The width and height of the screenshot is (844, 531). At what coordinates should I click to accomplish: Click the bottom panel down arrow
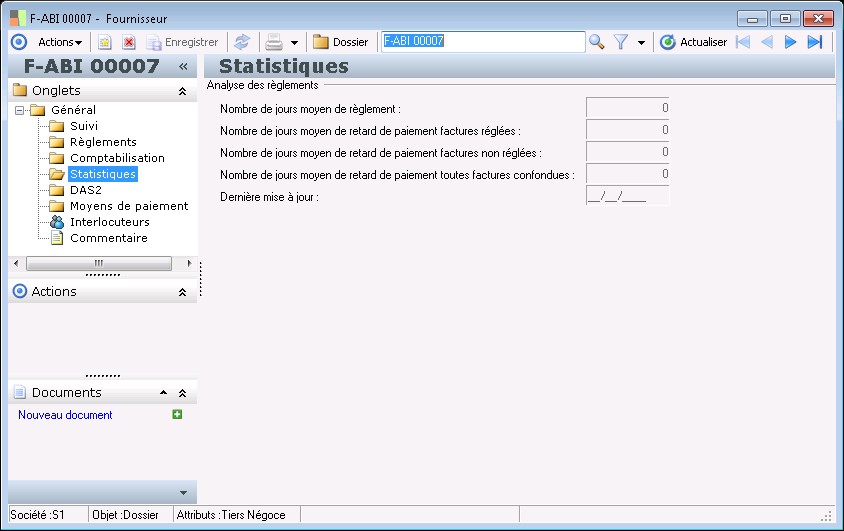(x=183, y=493)
